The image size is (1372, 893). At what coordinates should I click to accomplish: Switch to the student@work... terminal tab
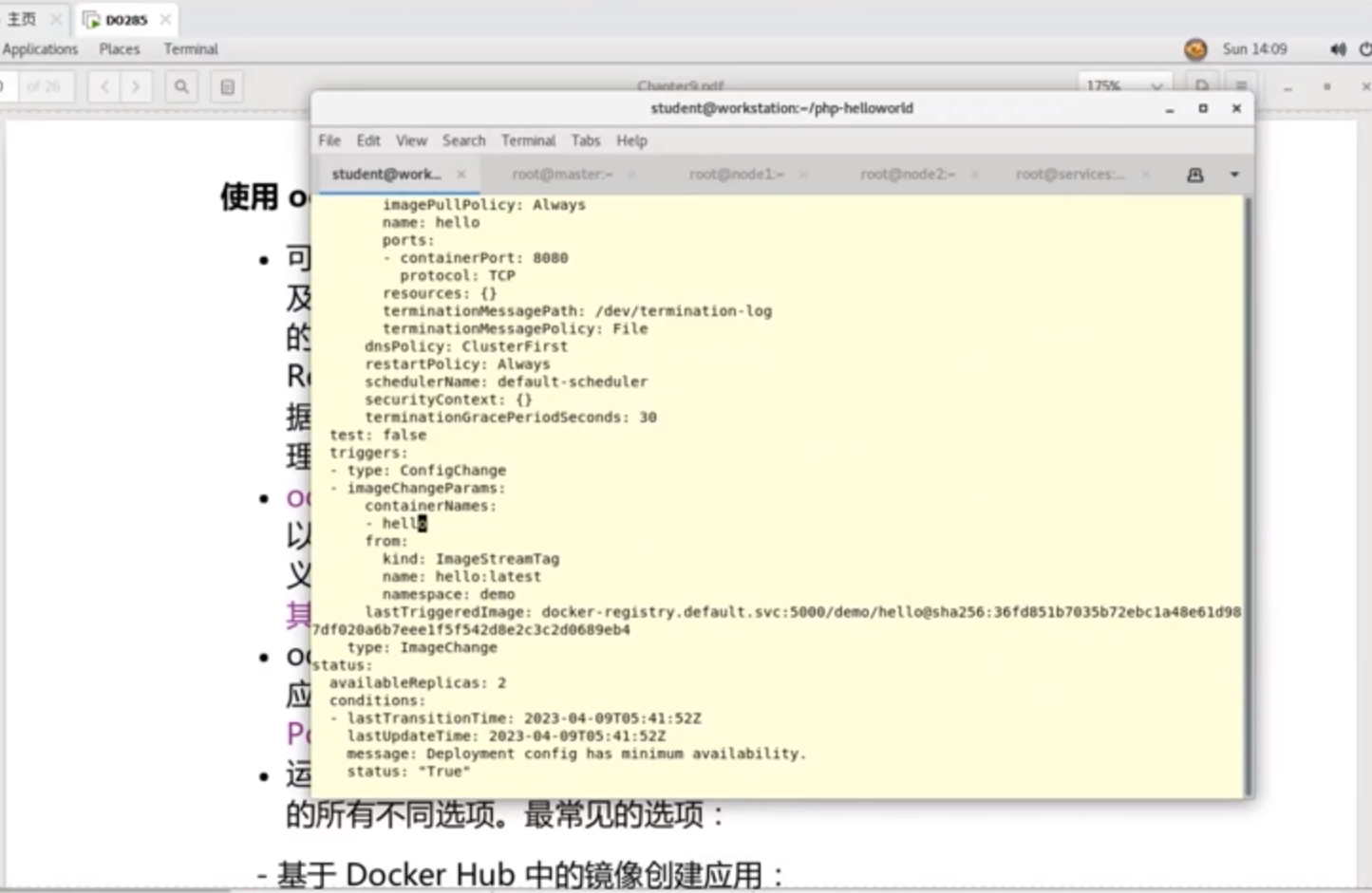coord(386,175)
